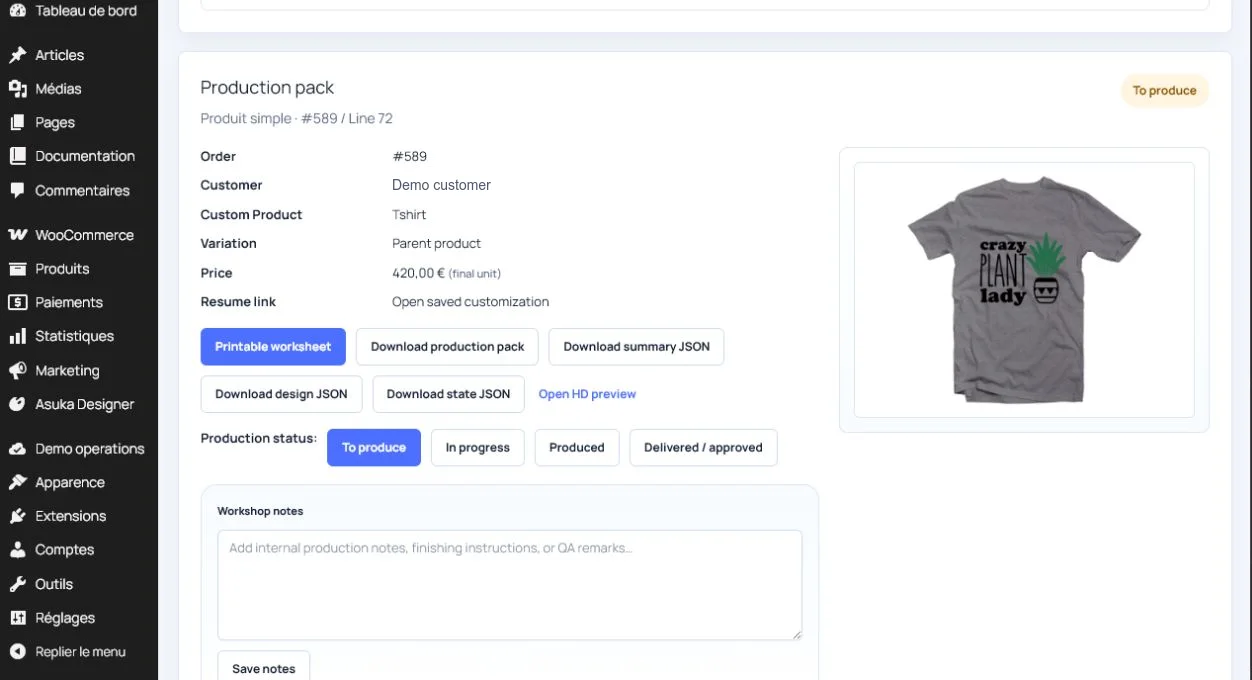Click Download production pack button
This screenshot has width=1252, height=680.
tap(447, 346)
